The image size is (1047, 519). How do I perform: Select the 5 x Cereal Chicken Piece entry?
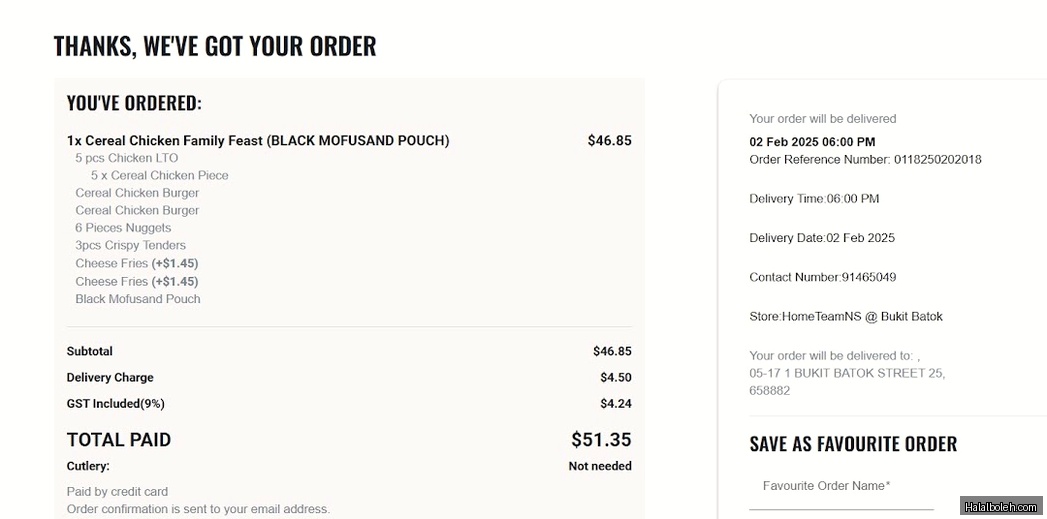point(160,175)
